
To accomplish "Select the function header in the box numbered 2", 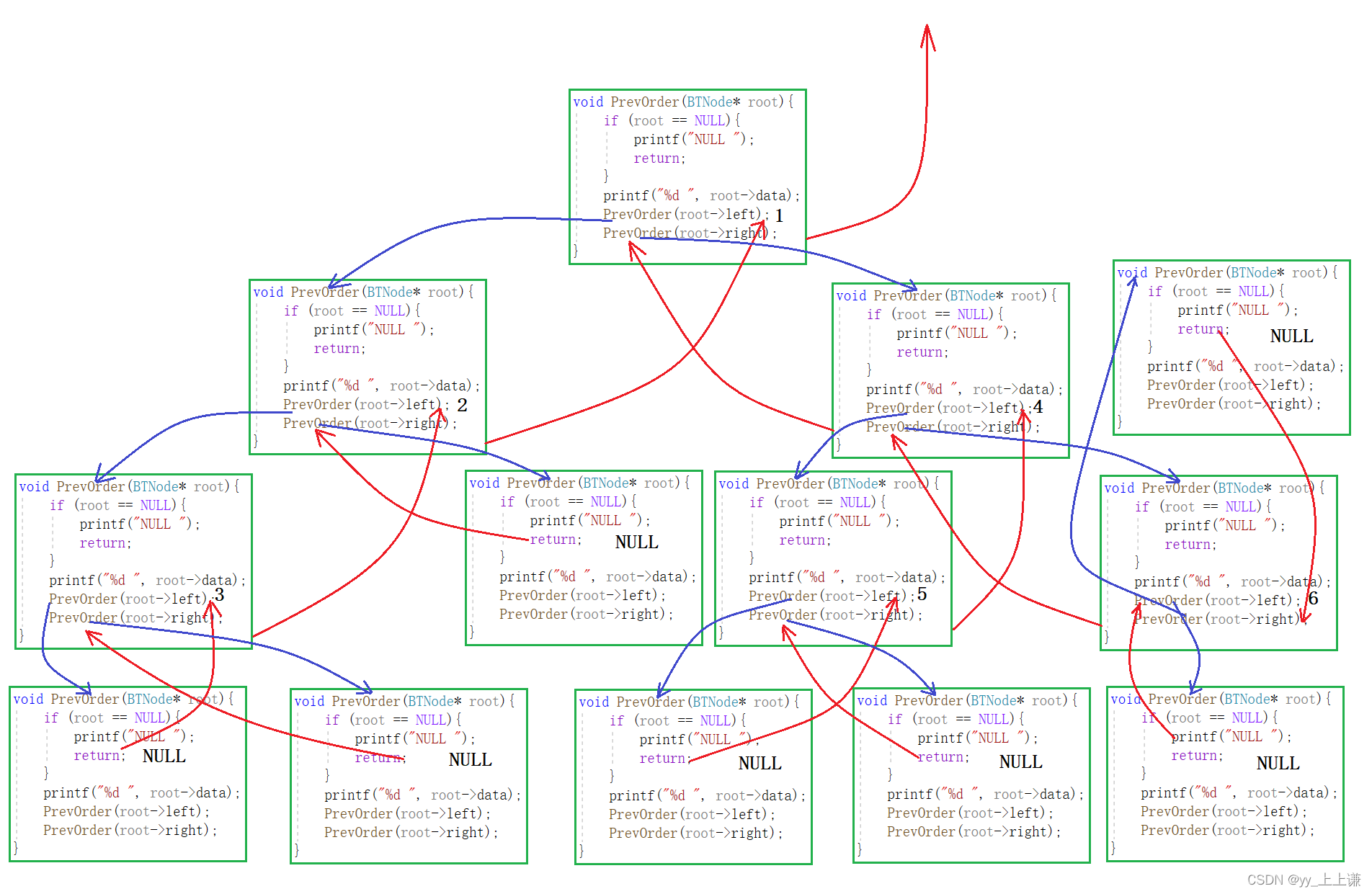I will [363, 292].
